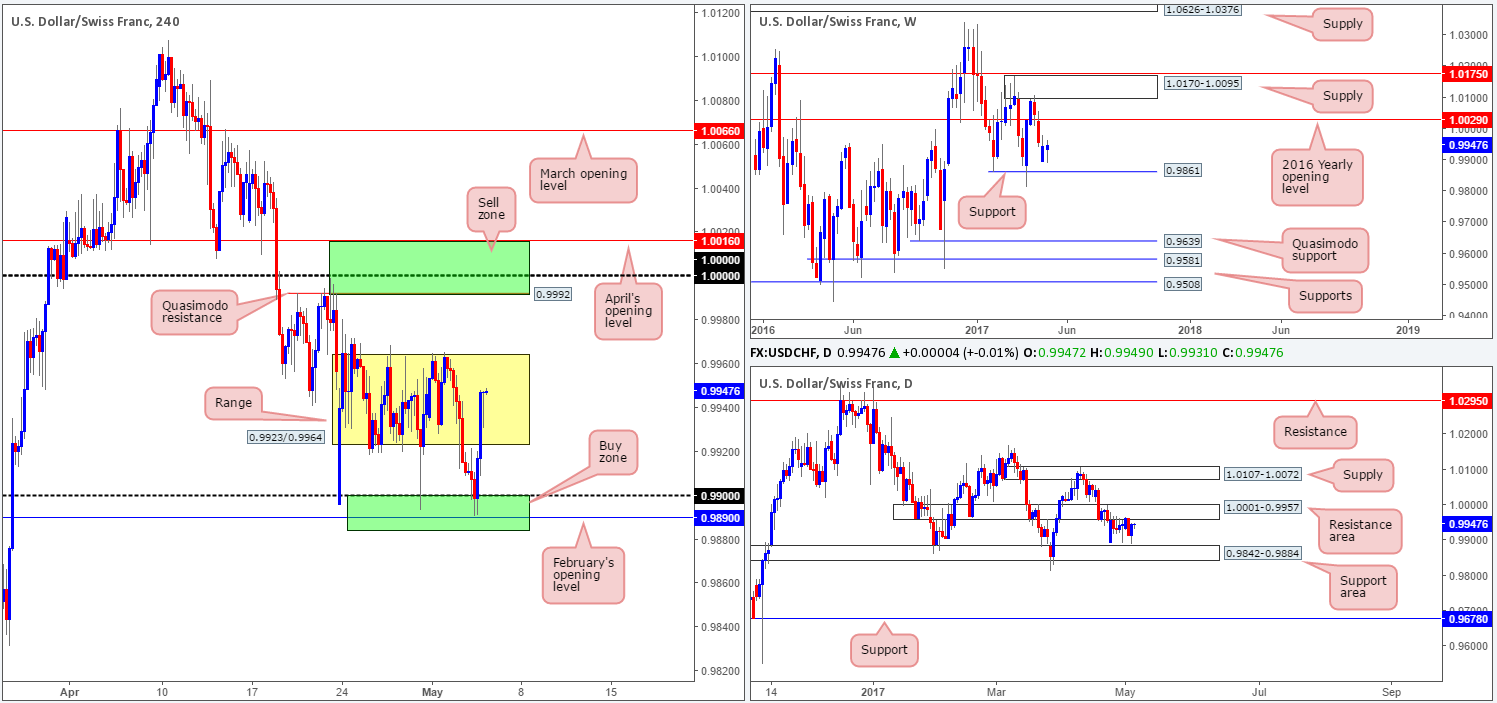Image resolution: width=1497 pixels, height=703 pixels.
Task: Select '2016 Yearly opening level' callout
Action: click(x=1318, y=176)
